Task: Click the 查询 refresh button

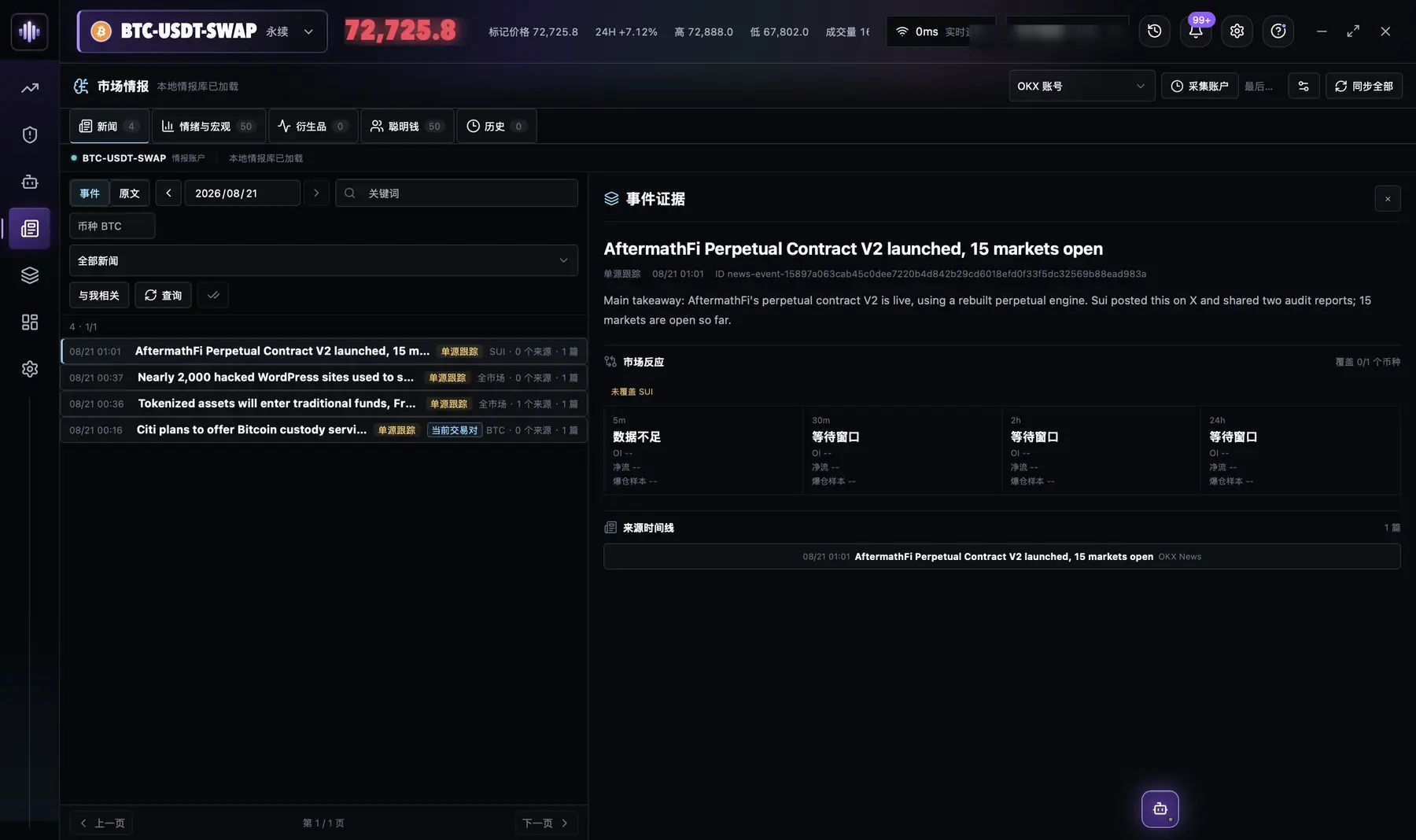Action: click(164, 295)
